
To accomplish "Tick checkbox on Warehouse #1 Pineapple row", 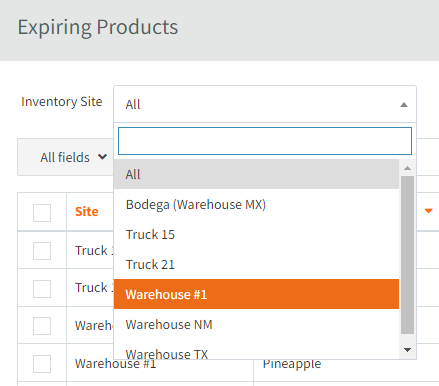I will [42, 364].
